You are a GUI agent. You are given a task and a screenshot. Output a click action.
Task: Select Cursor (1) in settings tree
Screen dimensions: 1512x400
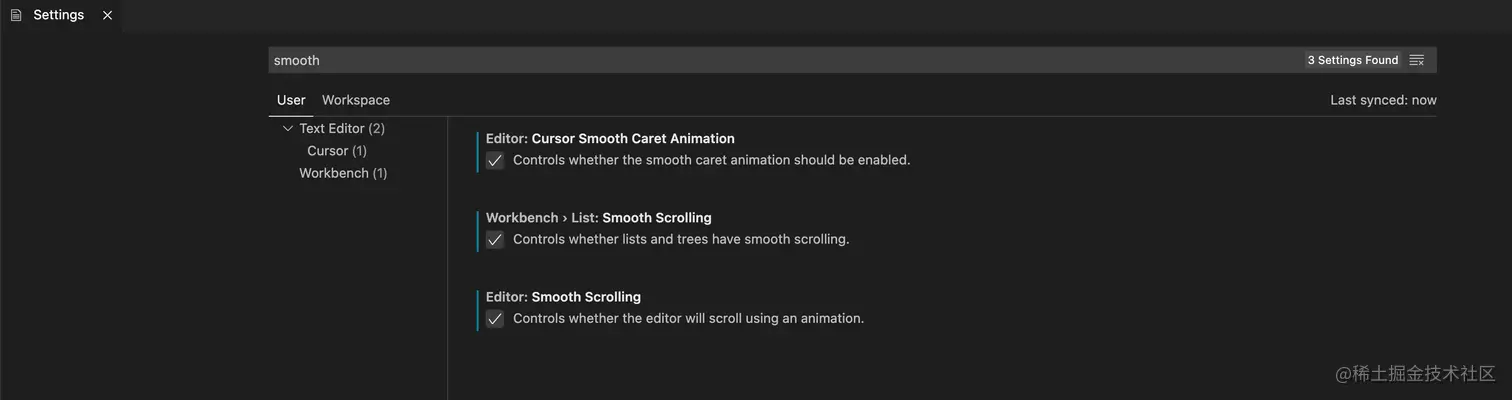(337, 151)
